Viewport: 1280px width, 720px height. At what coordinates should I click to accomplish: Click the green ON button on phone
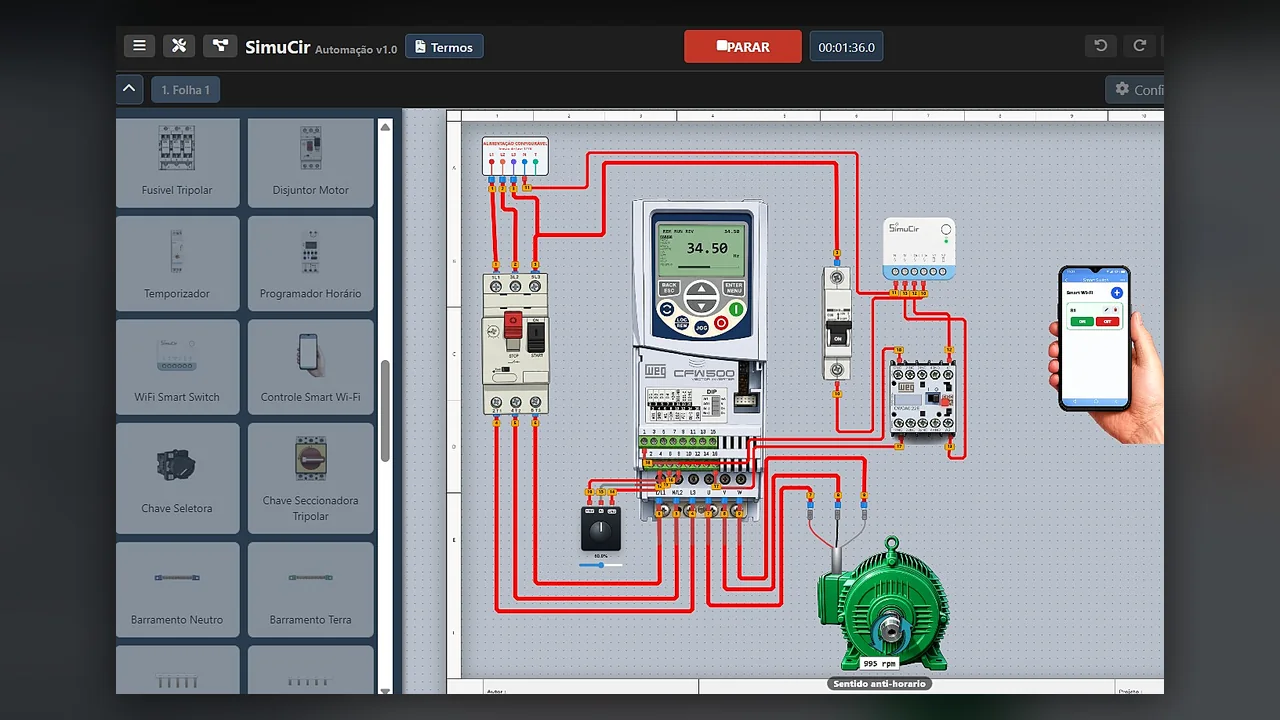(1081, 322)
